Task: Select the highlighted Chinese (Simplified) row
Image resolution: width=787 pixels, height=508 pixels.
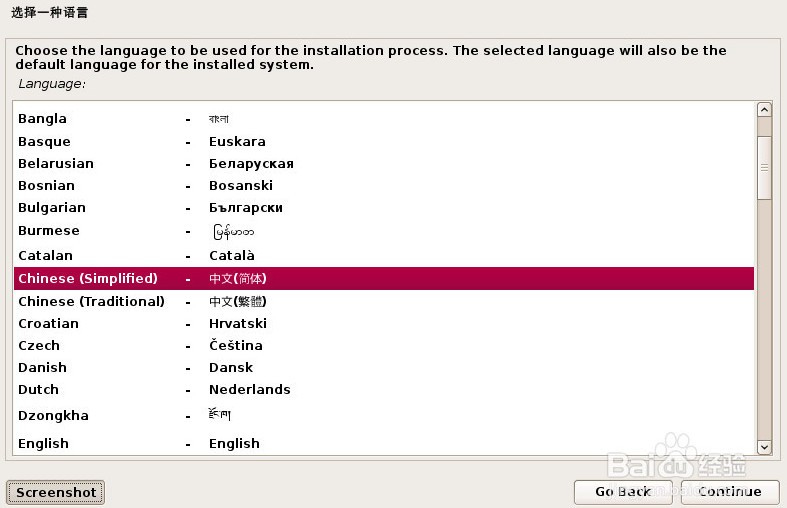Action: pos(88,279)
